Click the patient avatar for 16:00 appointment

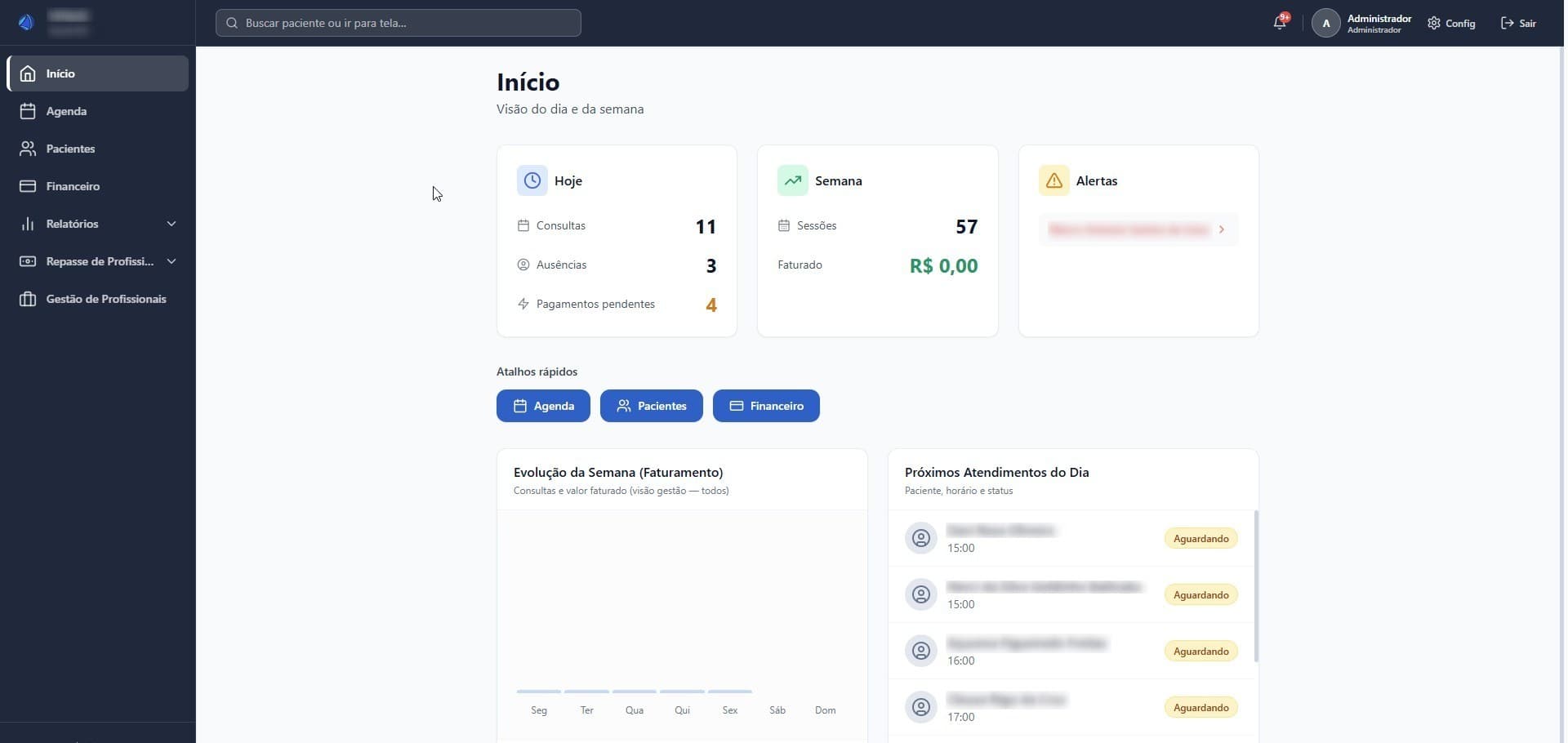pos(921,651)
